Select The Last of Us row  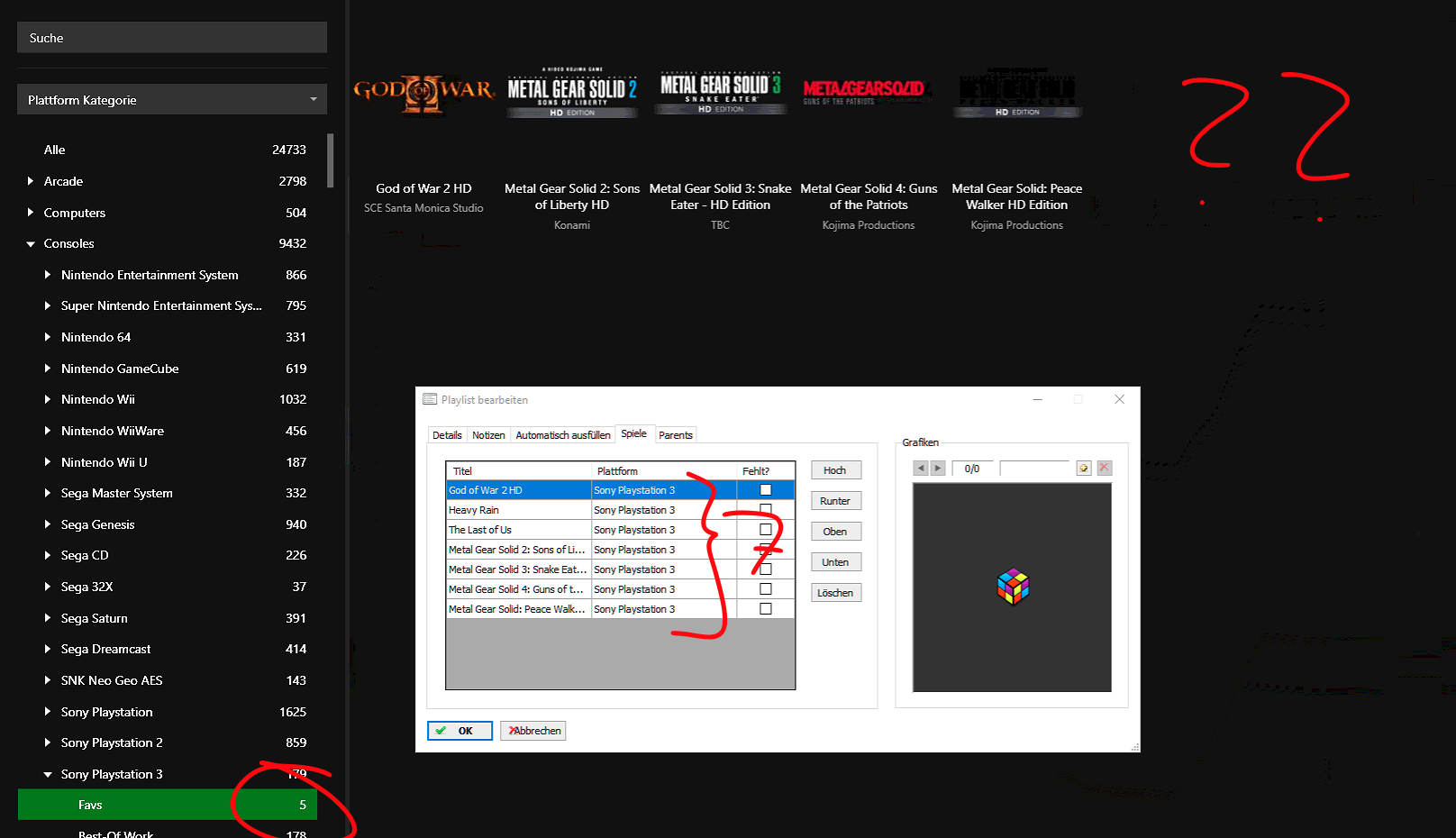tap(620, 530)
